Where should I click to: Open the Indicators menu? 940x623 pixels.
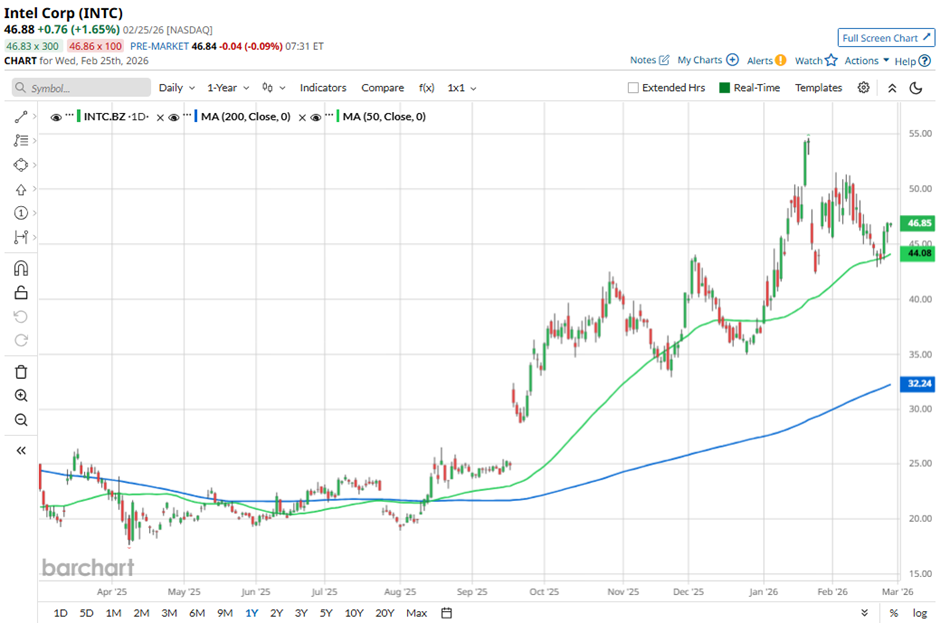pos(323,88)
